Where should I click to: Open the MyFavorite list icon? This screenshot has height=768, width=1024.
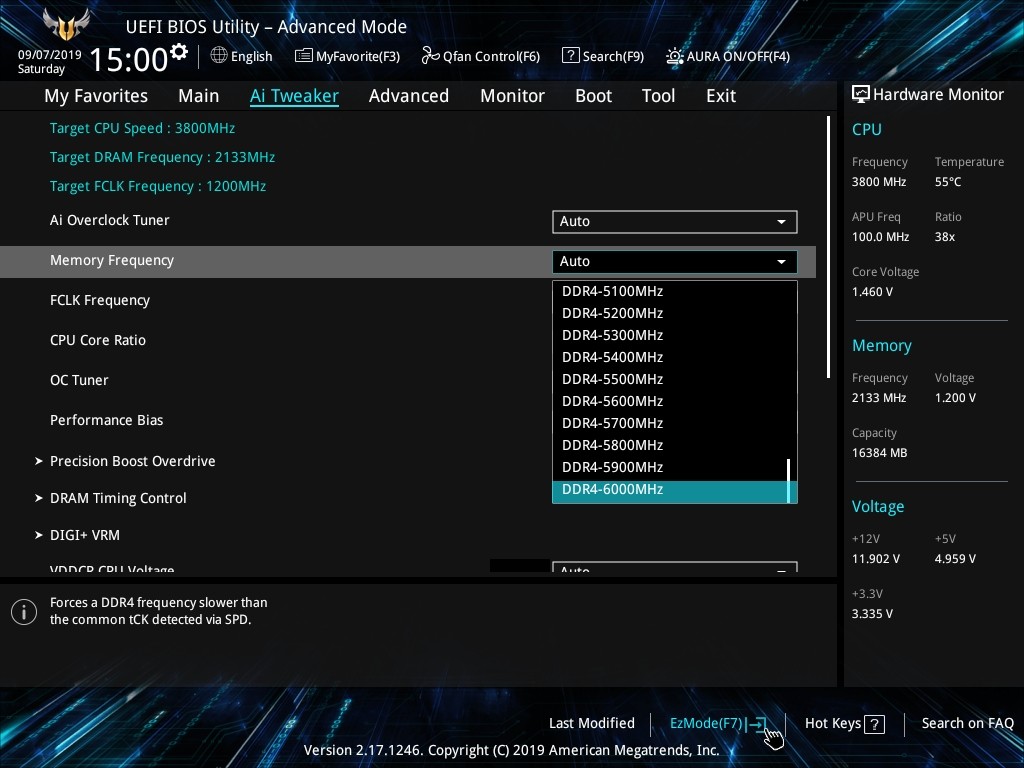[x=303, y=56]
